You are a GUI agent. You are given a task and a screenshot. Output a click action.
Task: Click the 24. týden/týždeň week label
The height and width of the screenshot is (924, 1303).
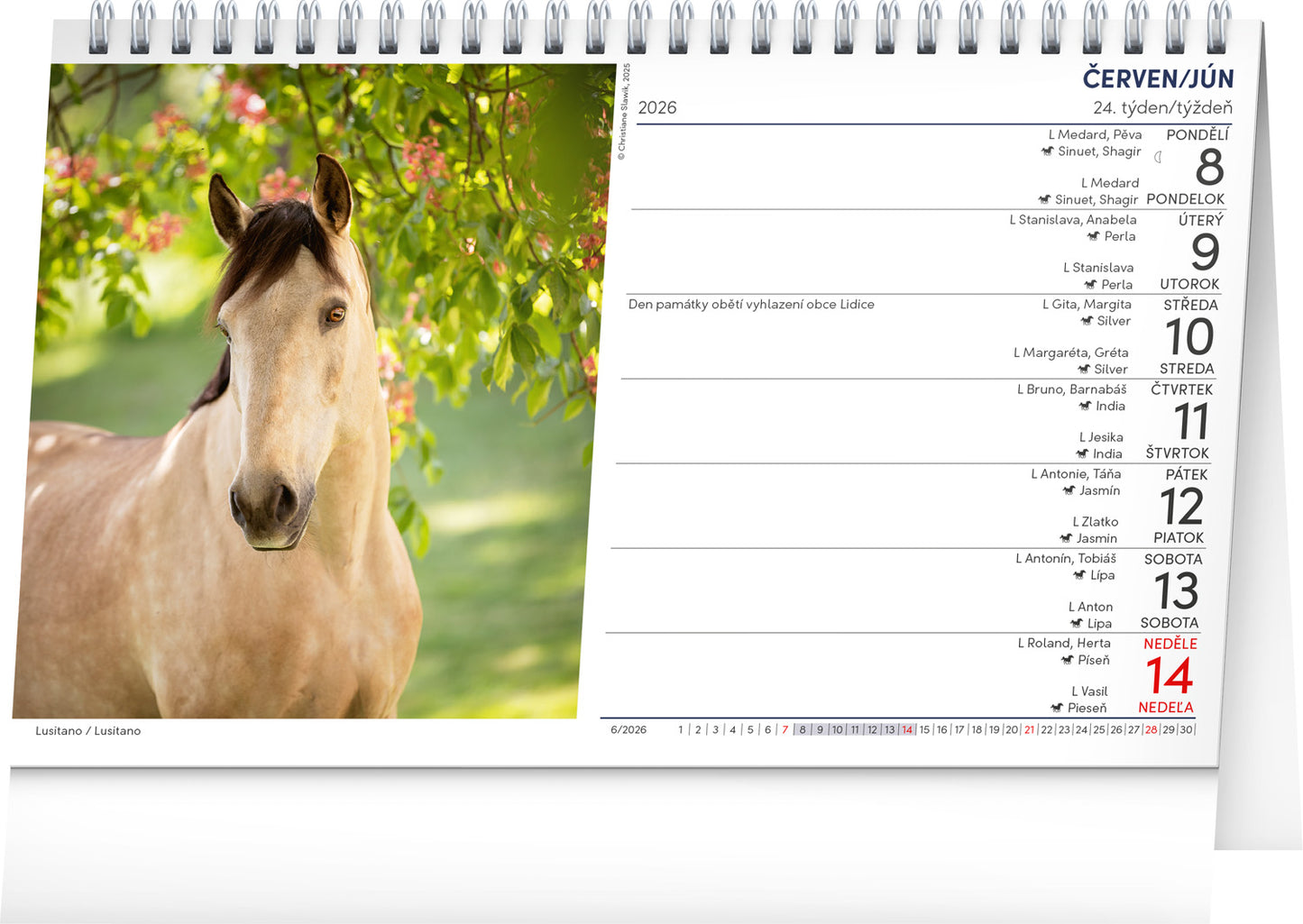[1162, 108]
